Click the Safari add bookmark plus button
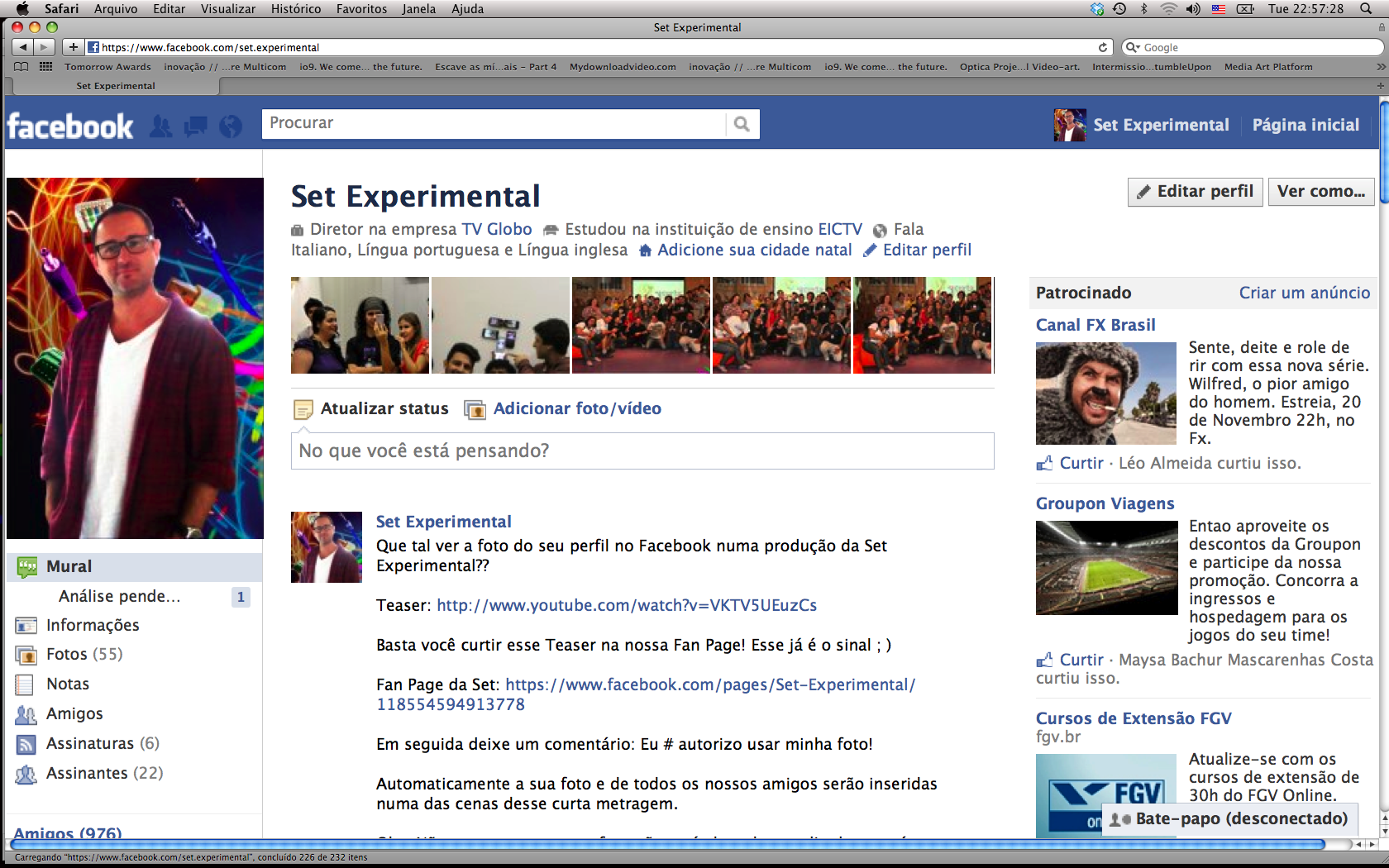 click(x=74, y=47)
